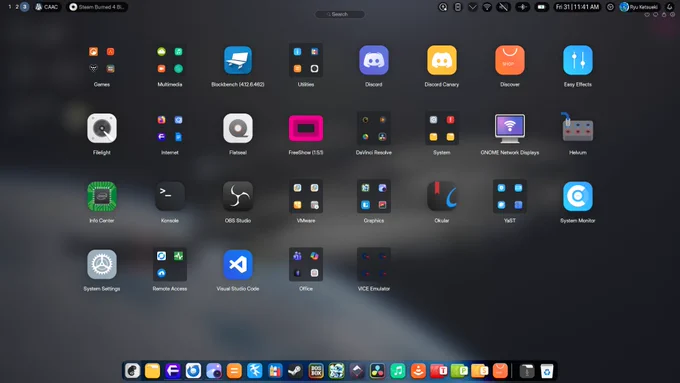Open the Discover app in the grid
Screen dimensions: 680x383
pyautogui.click(x=510, y=60)
